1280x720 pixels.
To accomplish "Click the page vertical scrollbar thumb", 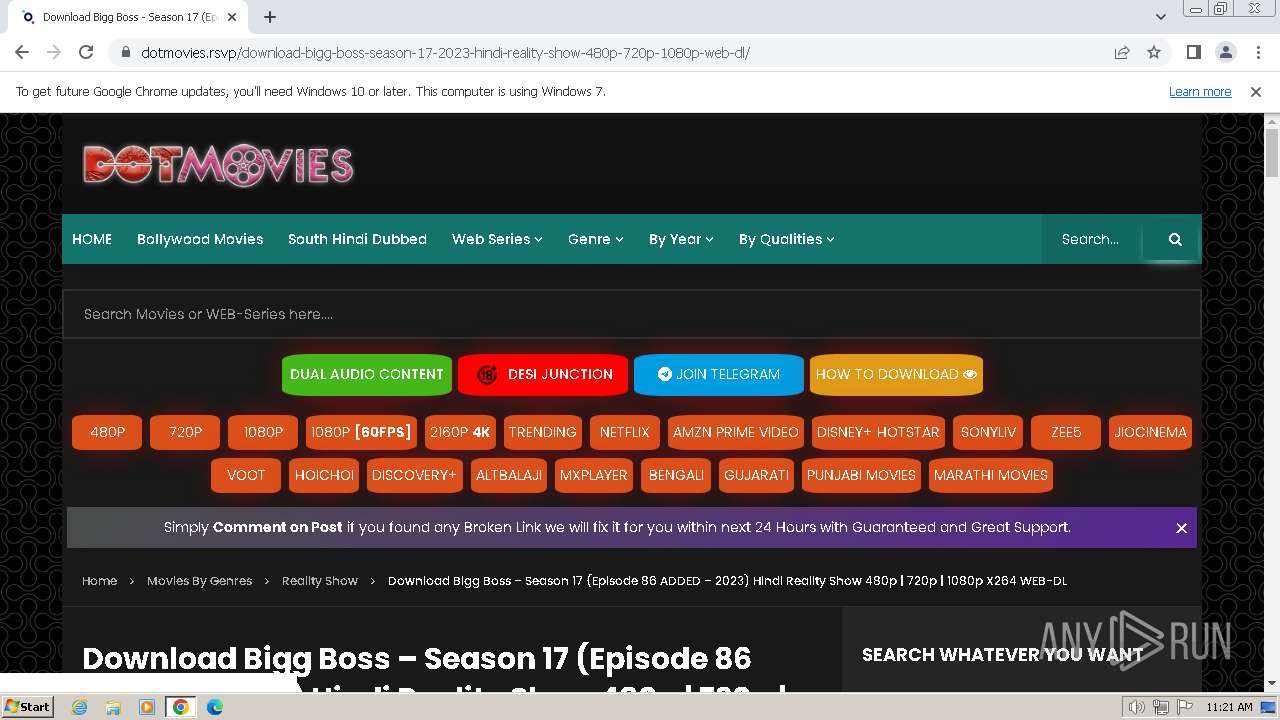I will 1271,152.
